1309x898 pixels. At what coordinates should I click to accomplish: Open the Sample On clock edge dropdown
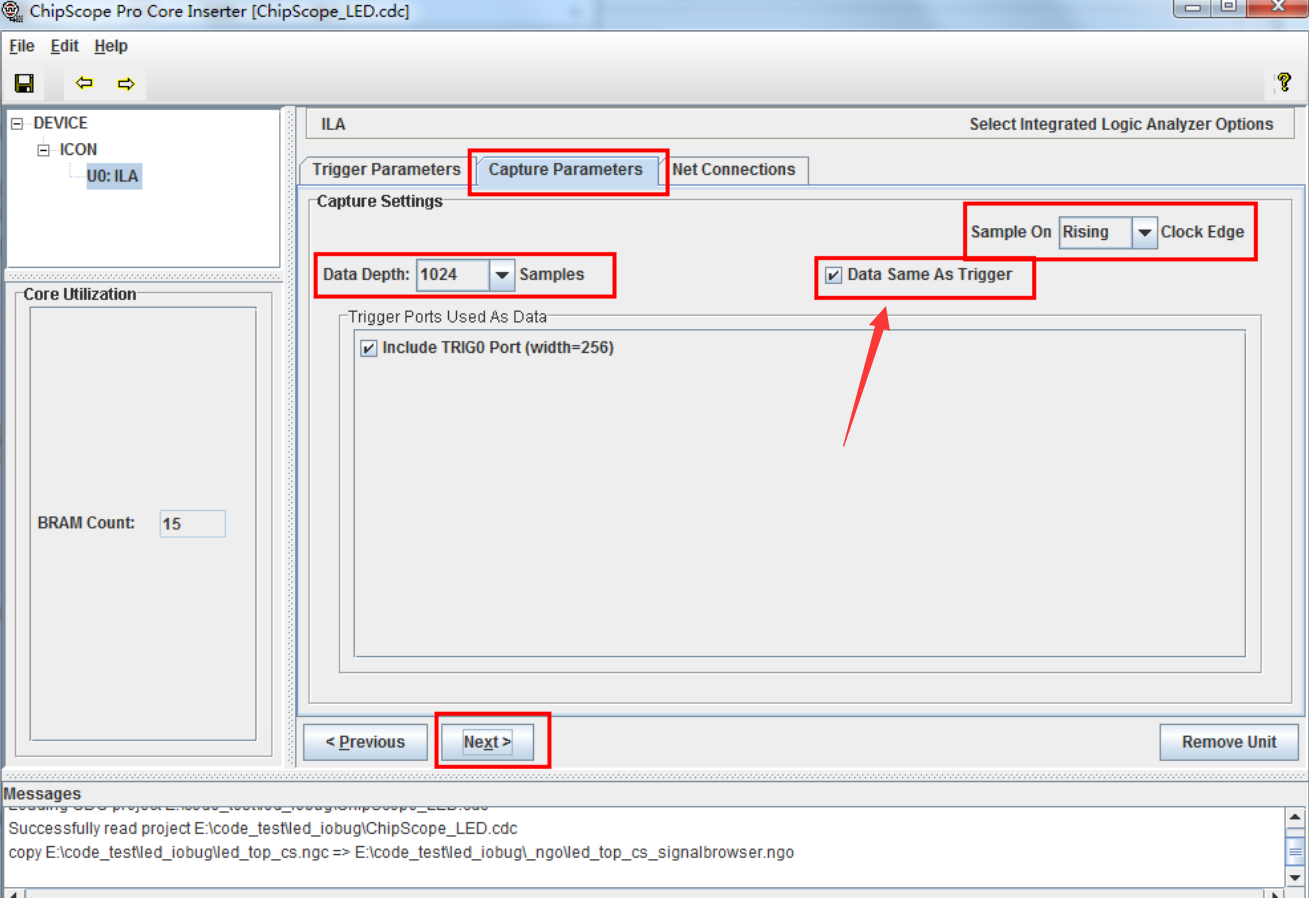click(1145, 232)
